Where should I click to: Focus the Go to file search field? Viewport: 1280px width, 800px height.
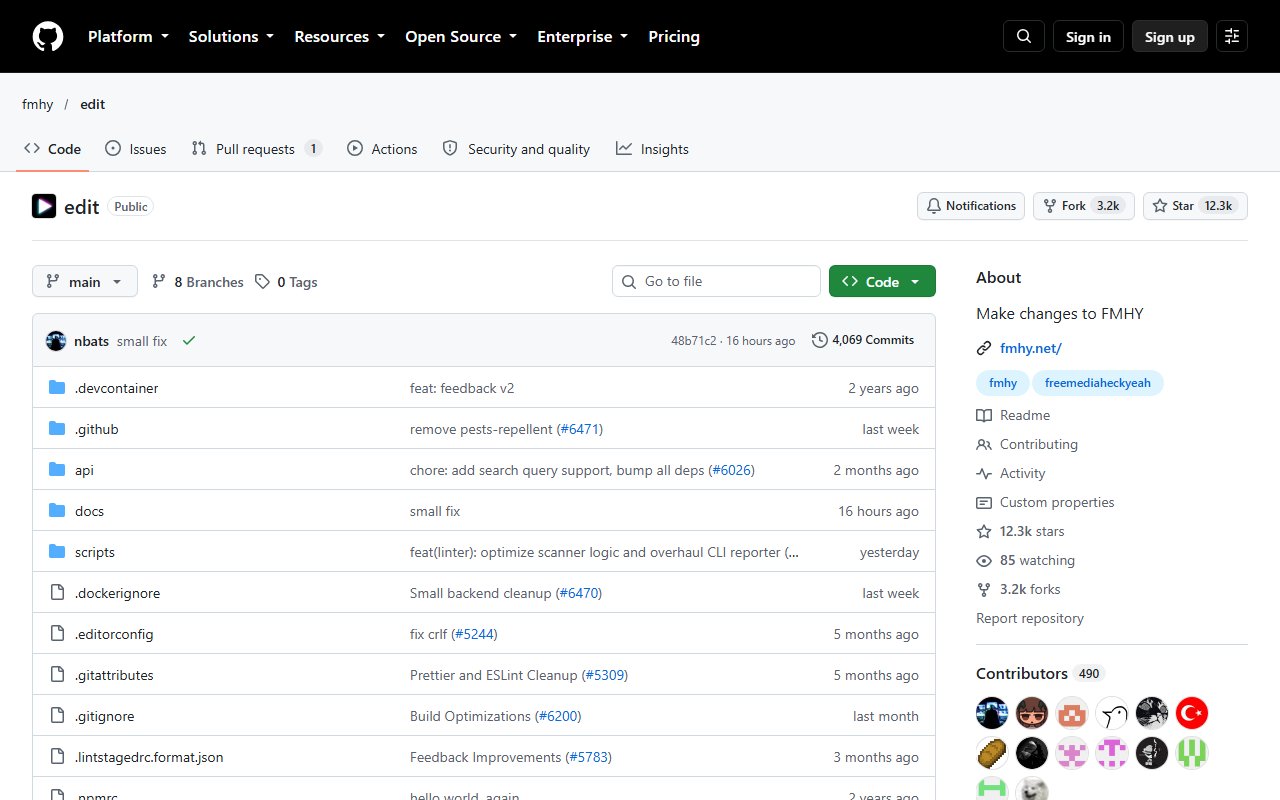click(x=716, y=281)
